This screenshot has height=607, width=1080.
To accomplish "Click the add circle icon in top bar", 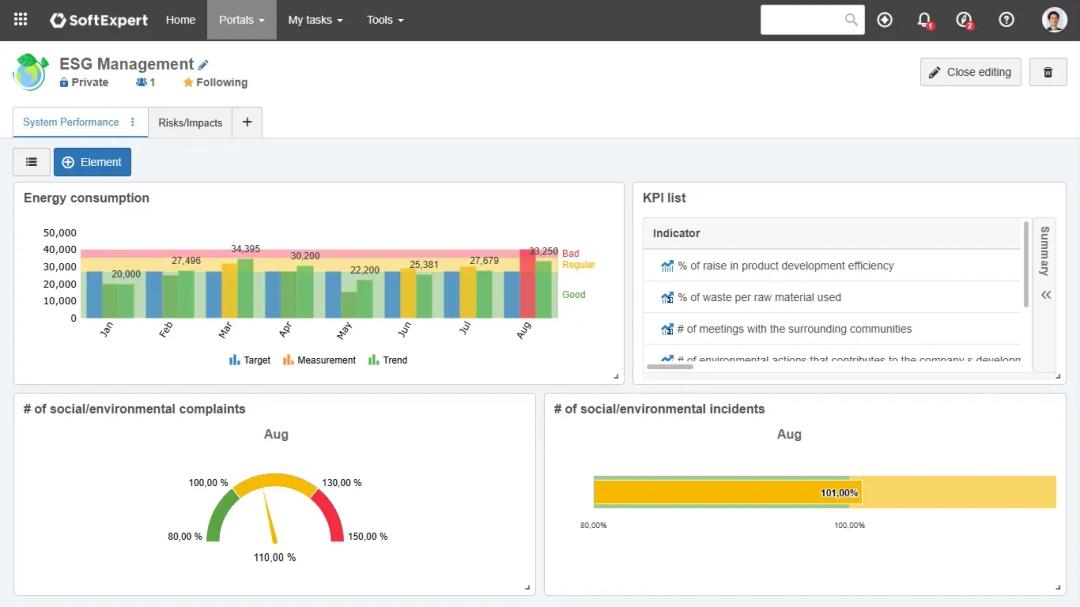I will point(884,20).
